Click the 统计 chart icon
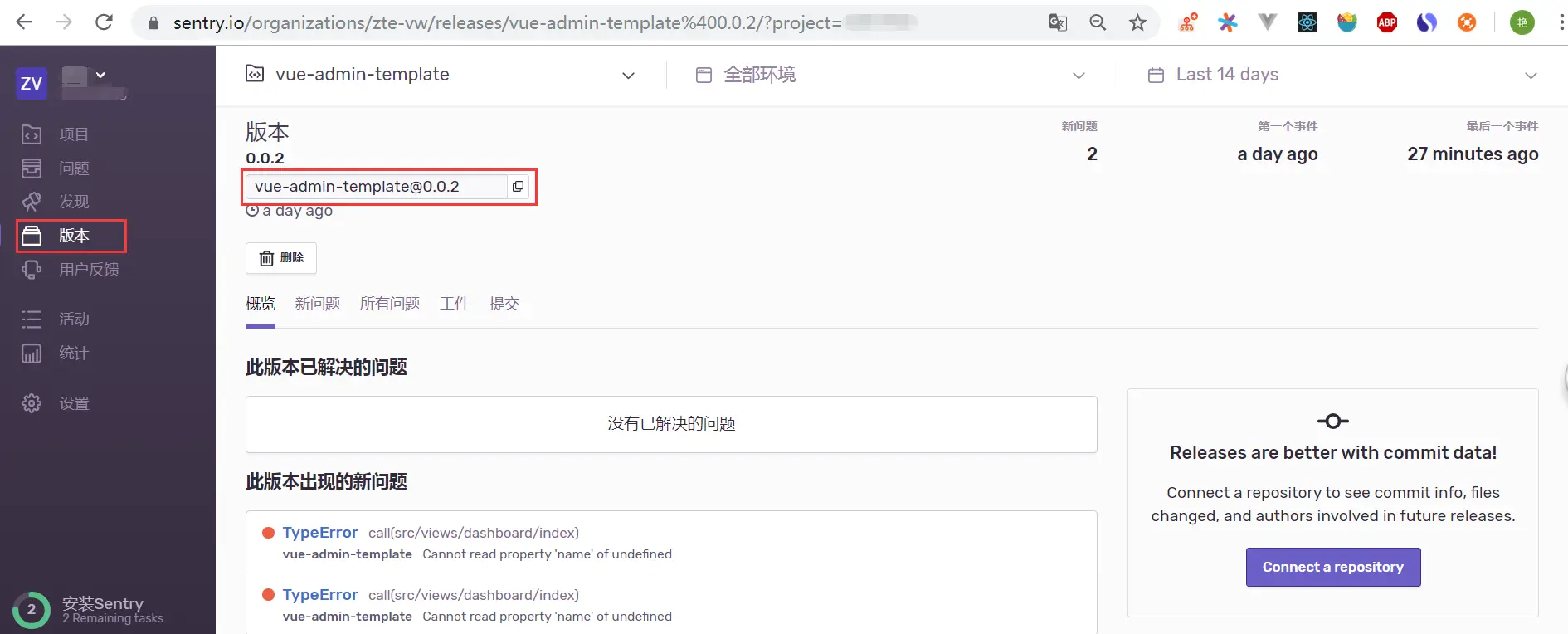 click(x=32, y=354)
